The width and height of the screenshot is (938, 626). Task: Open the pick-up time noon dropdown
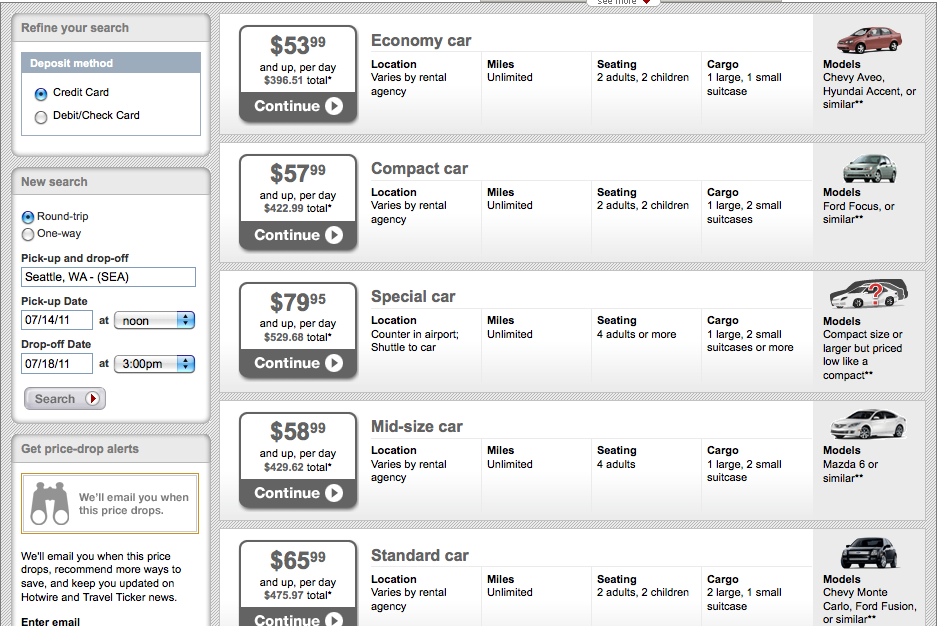click(154, 320)
